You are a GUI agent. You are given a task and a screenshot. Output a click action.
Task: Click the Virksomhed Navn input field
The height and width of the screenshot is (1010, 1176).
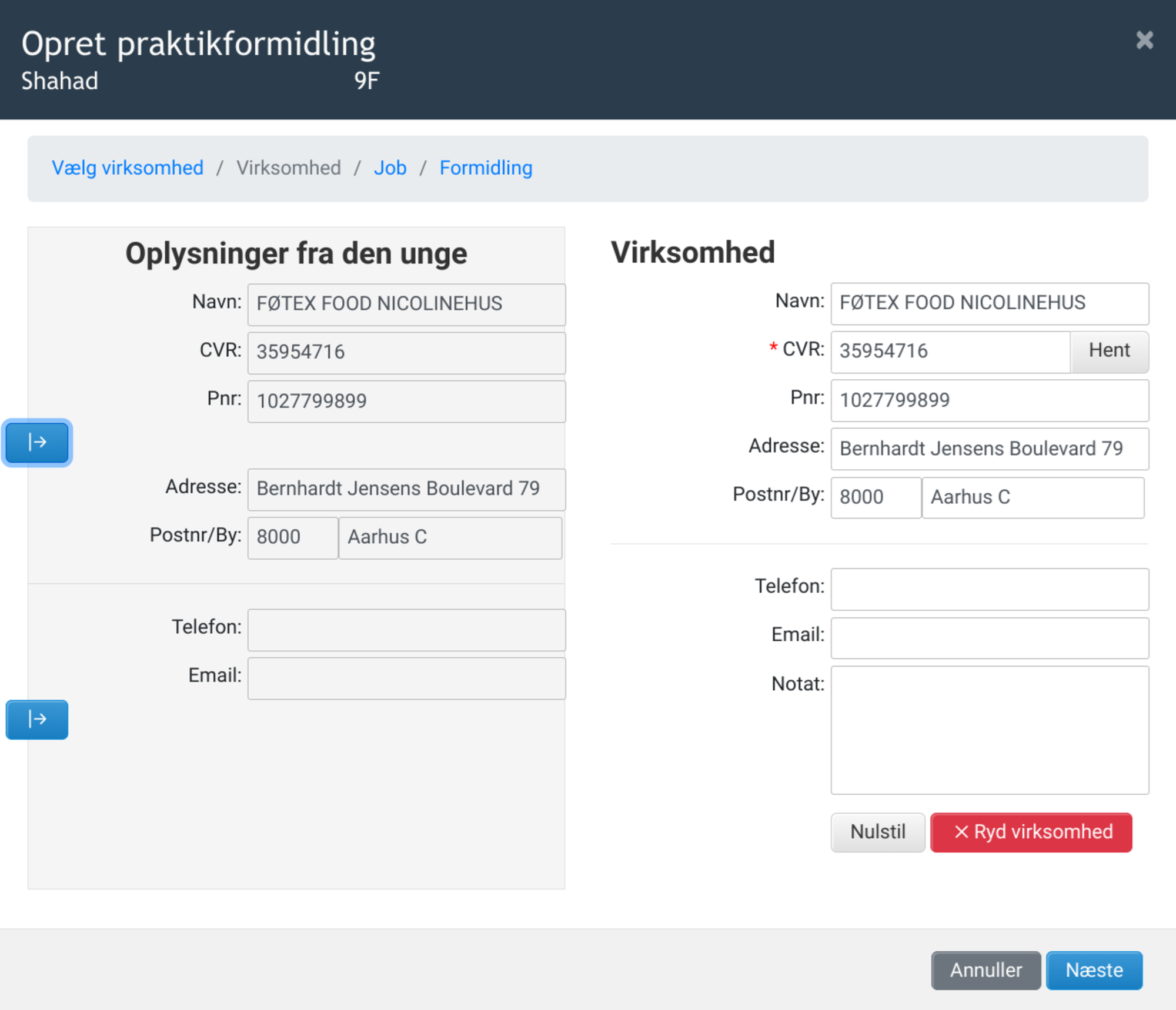(989, 303)
